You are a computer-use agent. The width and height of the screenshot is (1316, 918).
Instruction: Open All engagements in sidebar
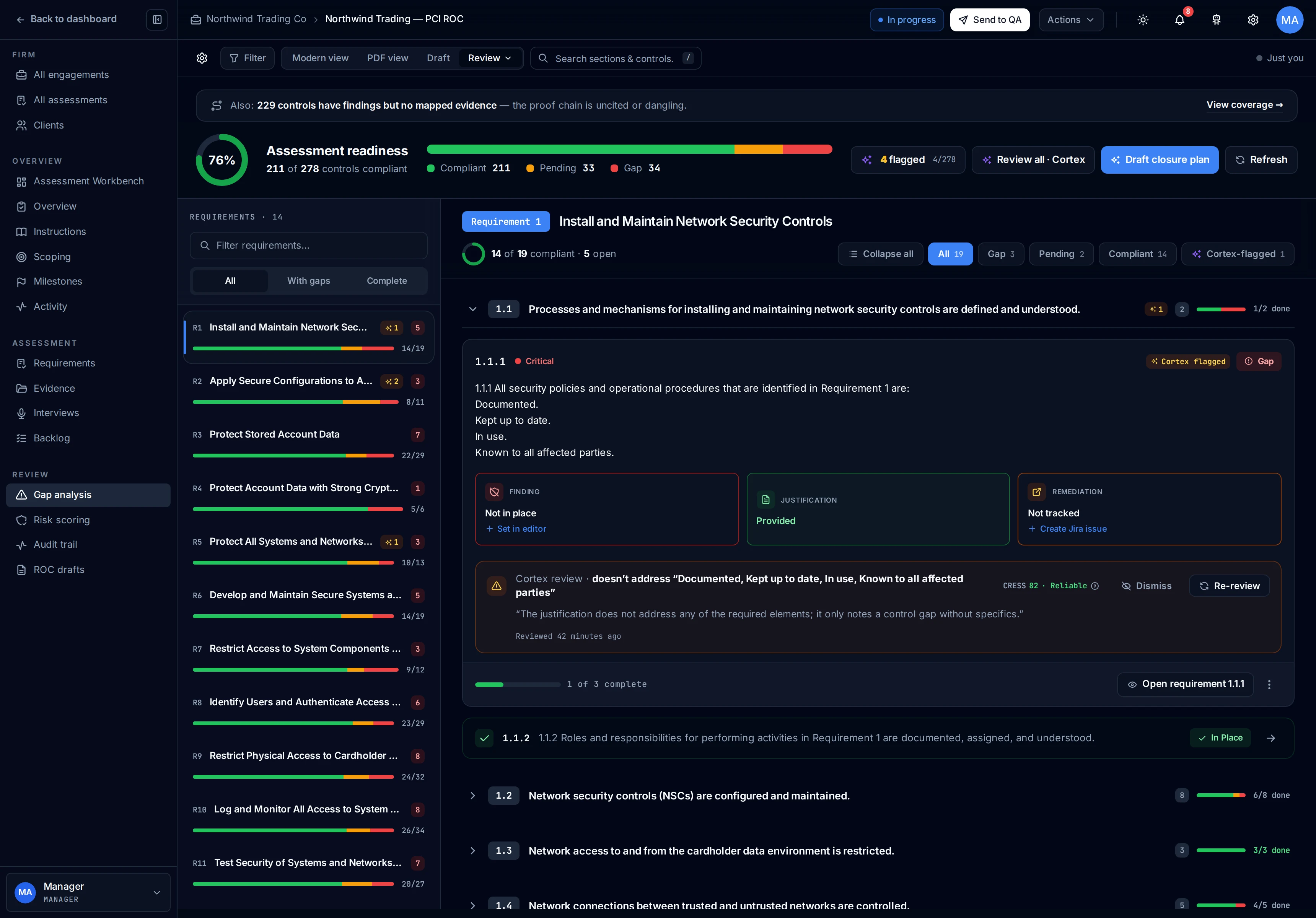(88, 75)
